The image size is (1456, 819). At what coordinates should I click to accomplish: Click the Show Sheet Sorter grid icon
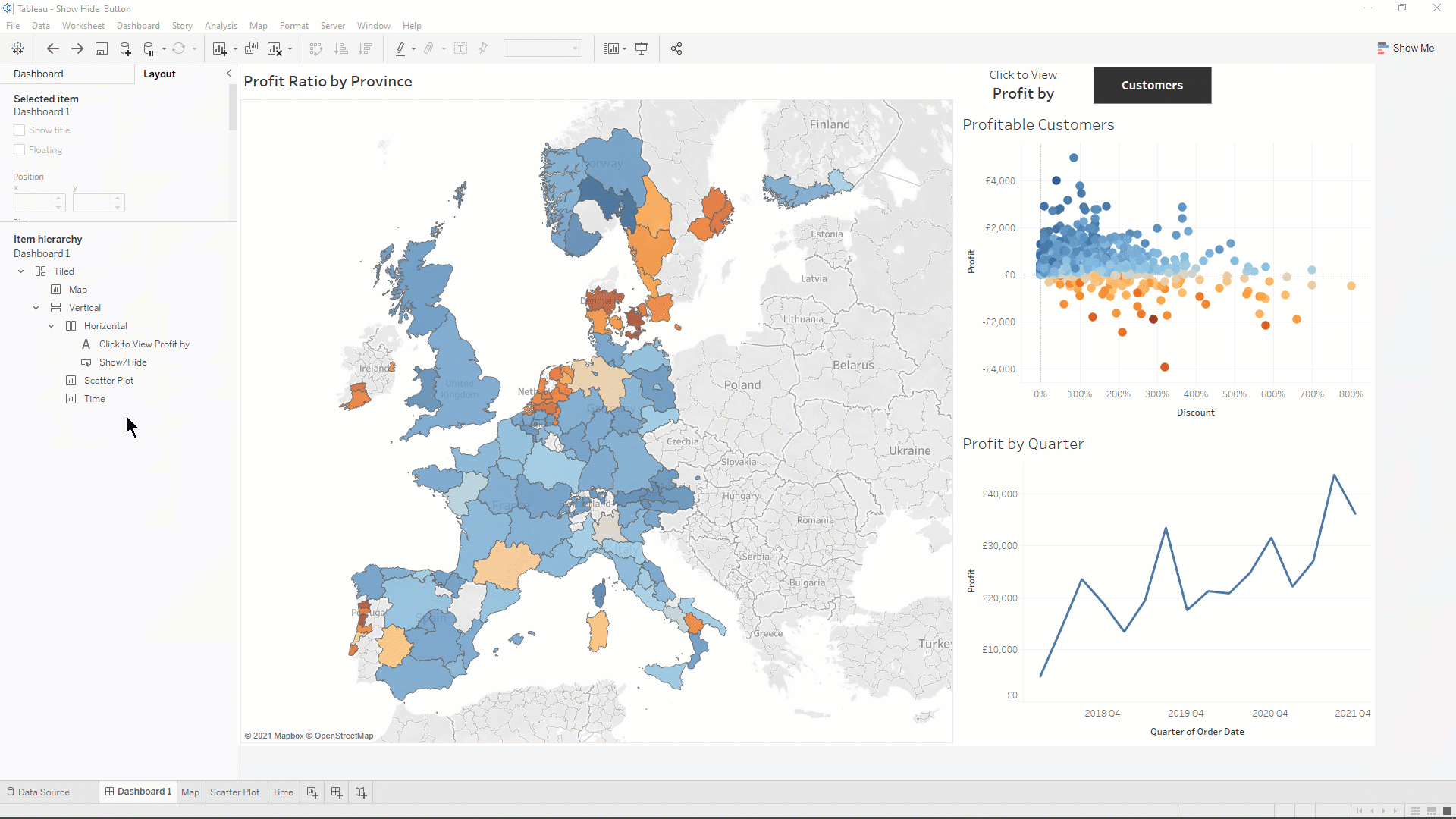pyautogui.click(x=1415, y=811)
